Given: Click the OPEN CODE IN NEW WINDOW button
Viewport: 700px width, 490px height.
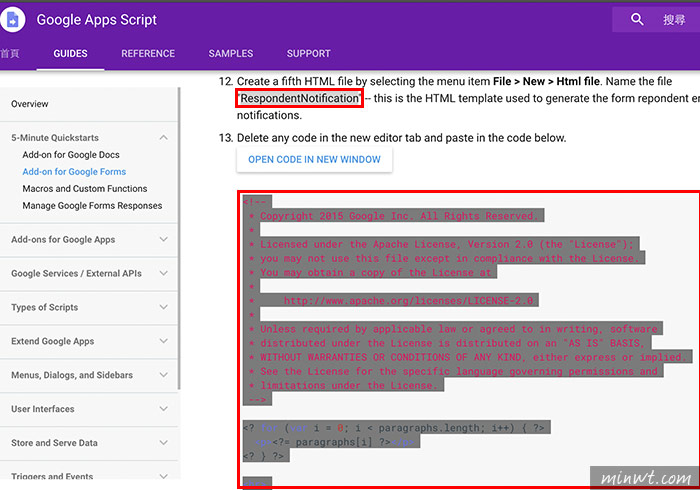Looking at the screenshot, I should 314,159.
